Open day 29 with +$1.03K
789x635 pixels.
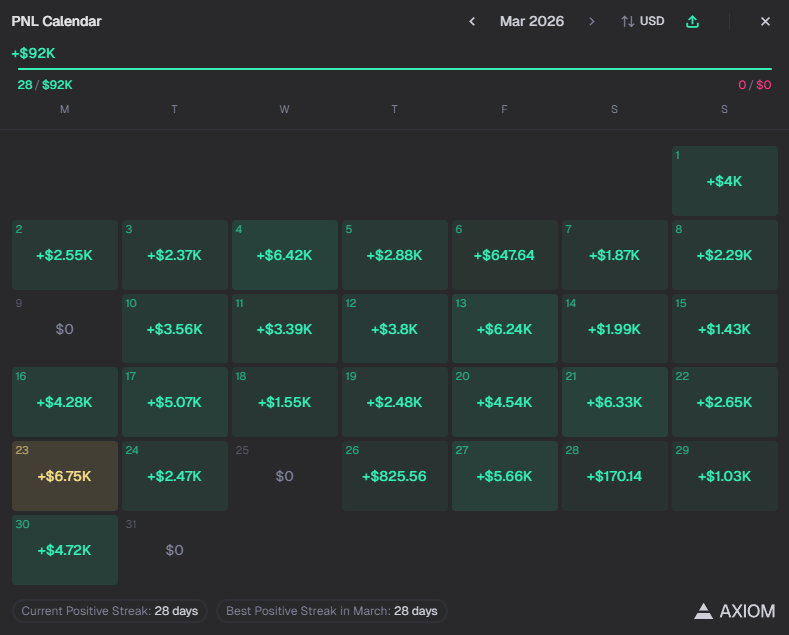pos(725,476)
